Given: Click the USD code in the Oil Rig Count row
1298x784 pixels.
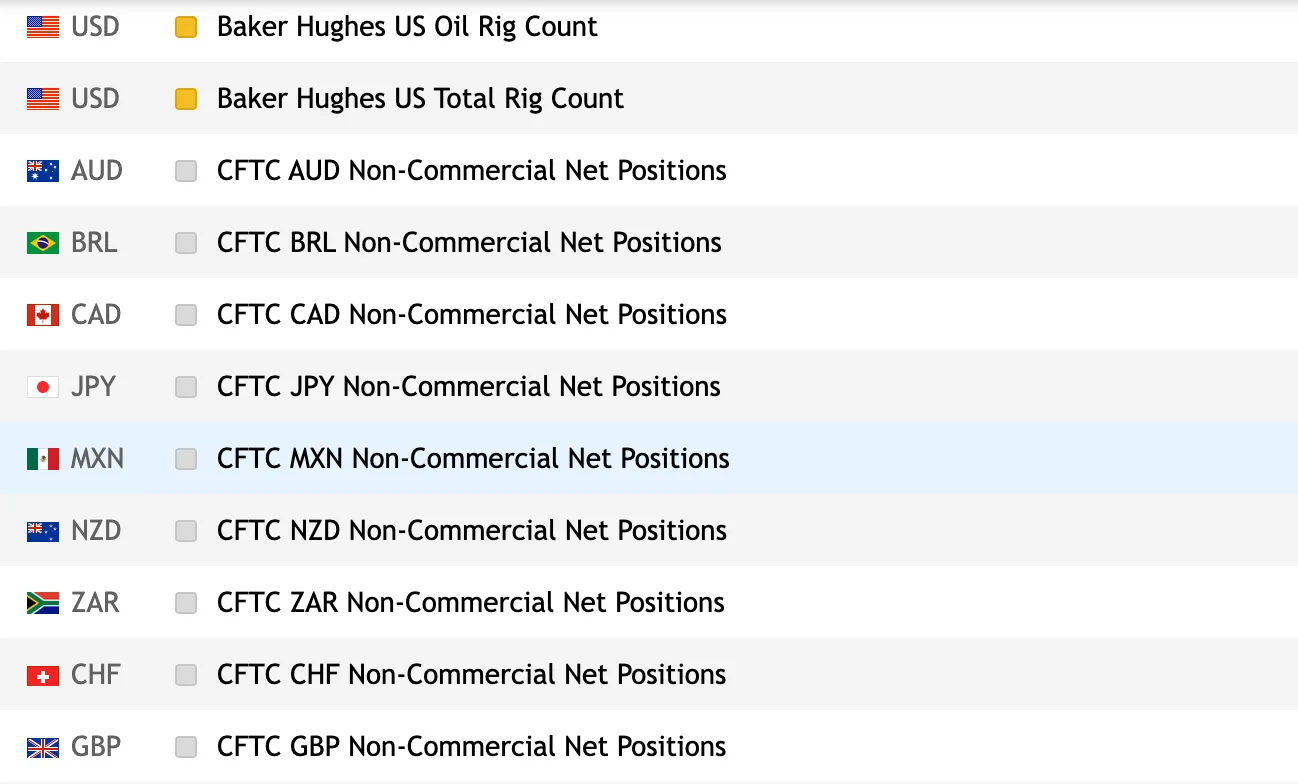Looking at the screenshot, I should point(96,27).
